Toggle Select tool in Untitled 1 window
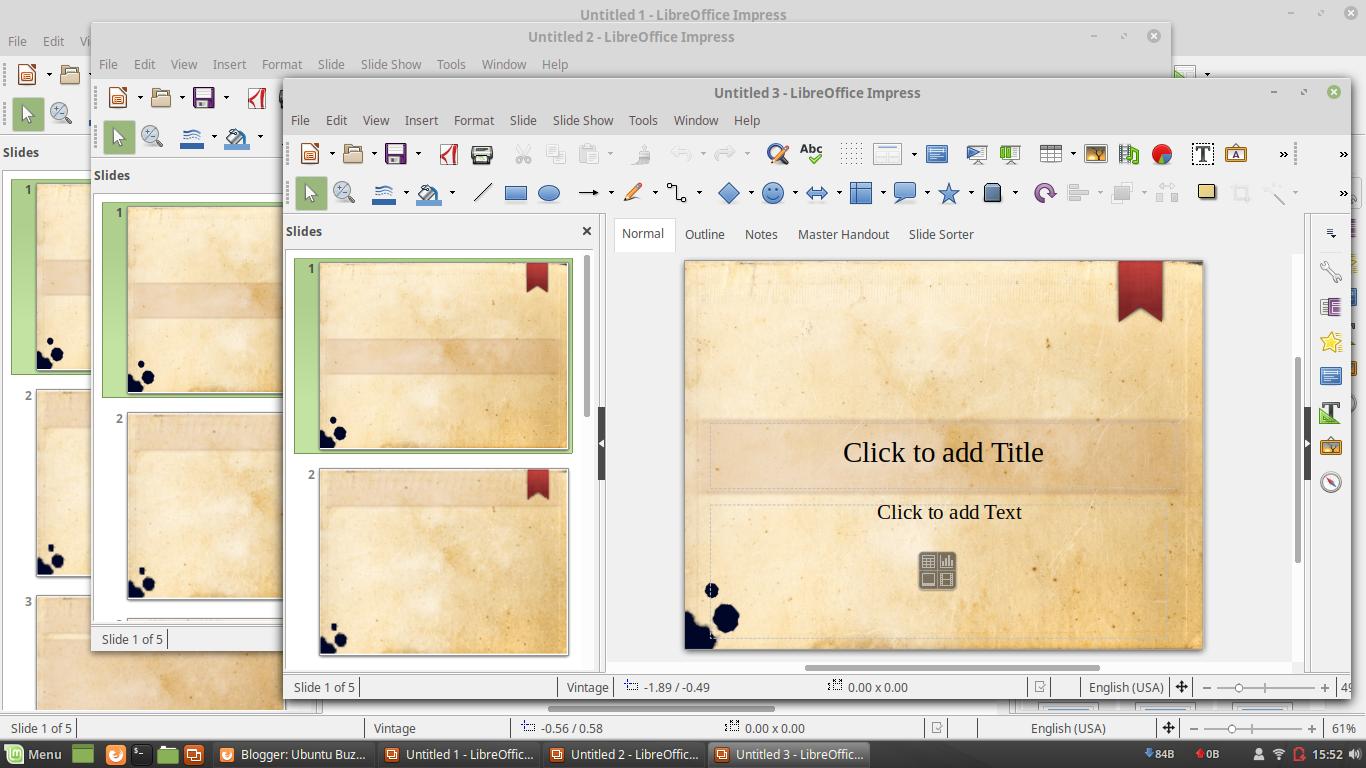Viewport: 1366px width, 768px height. 27,114
